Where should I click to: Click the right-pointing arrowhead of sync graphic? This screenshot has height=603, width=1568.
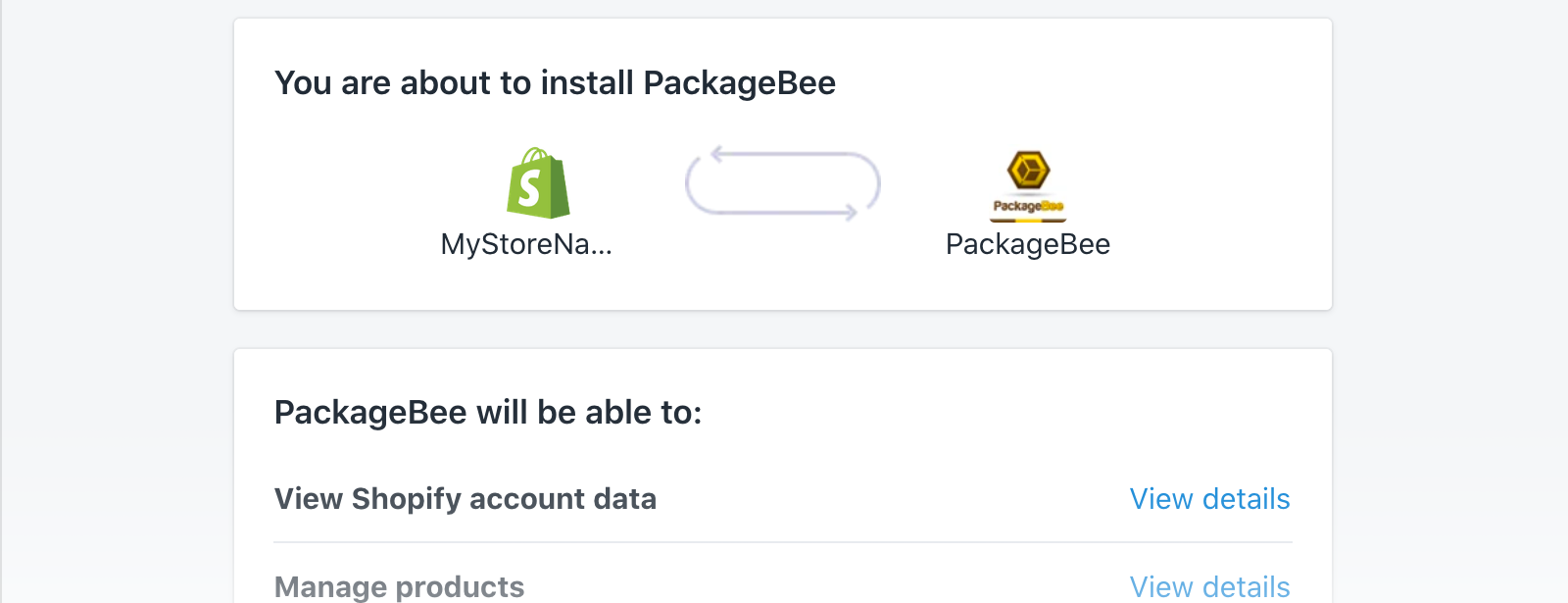click(x=850, y=212)
